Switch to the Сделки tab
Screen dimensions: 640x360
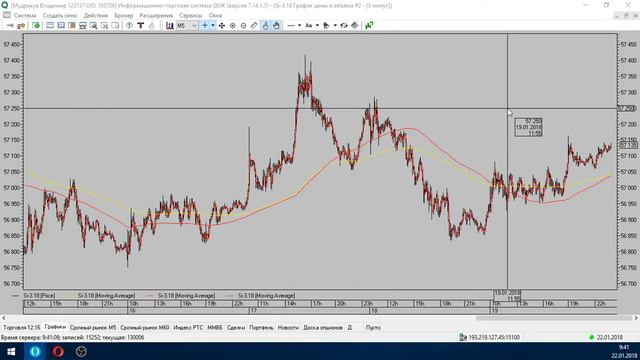[236, 327]
